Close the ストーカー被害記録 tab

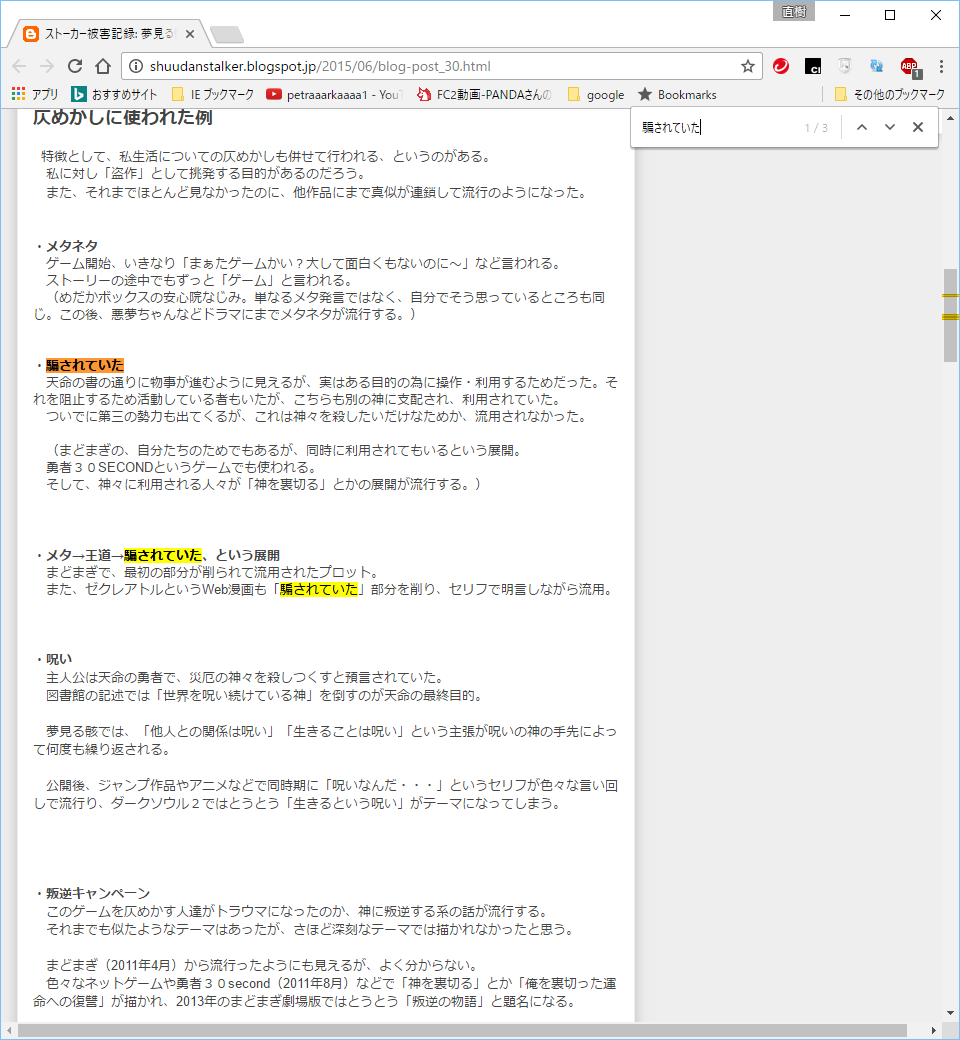[190, 34]
